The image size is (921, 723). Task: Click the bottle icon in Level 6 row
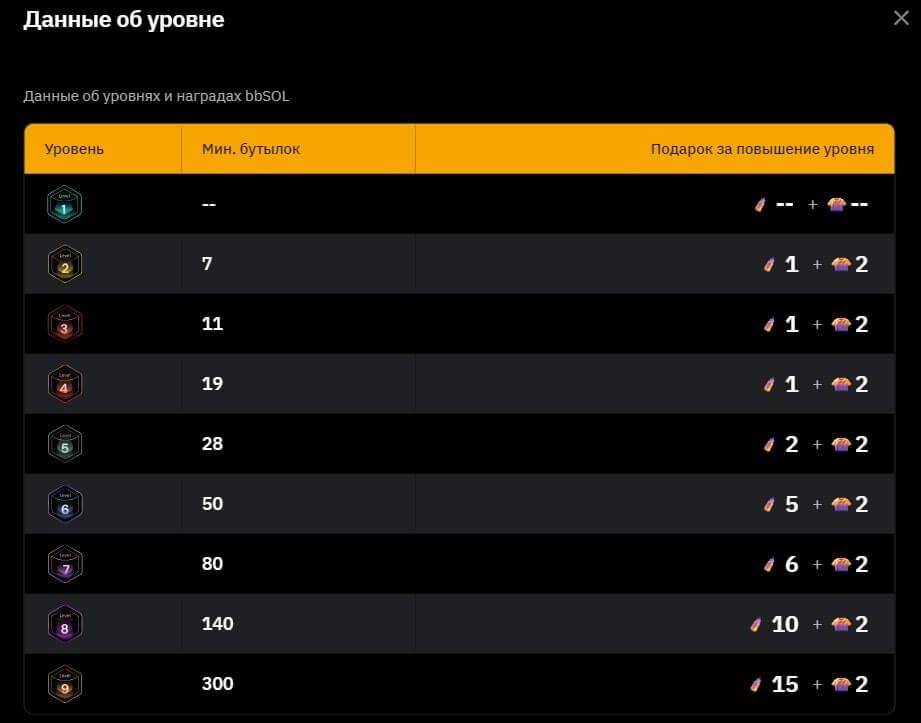click(x=770, y=505)
